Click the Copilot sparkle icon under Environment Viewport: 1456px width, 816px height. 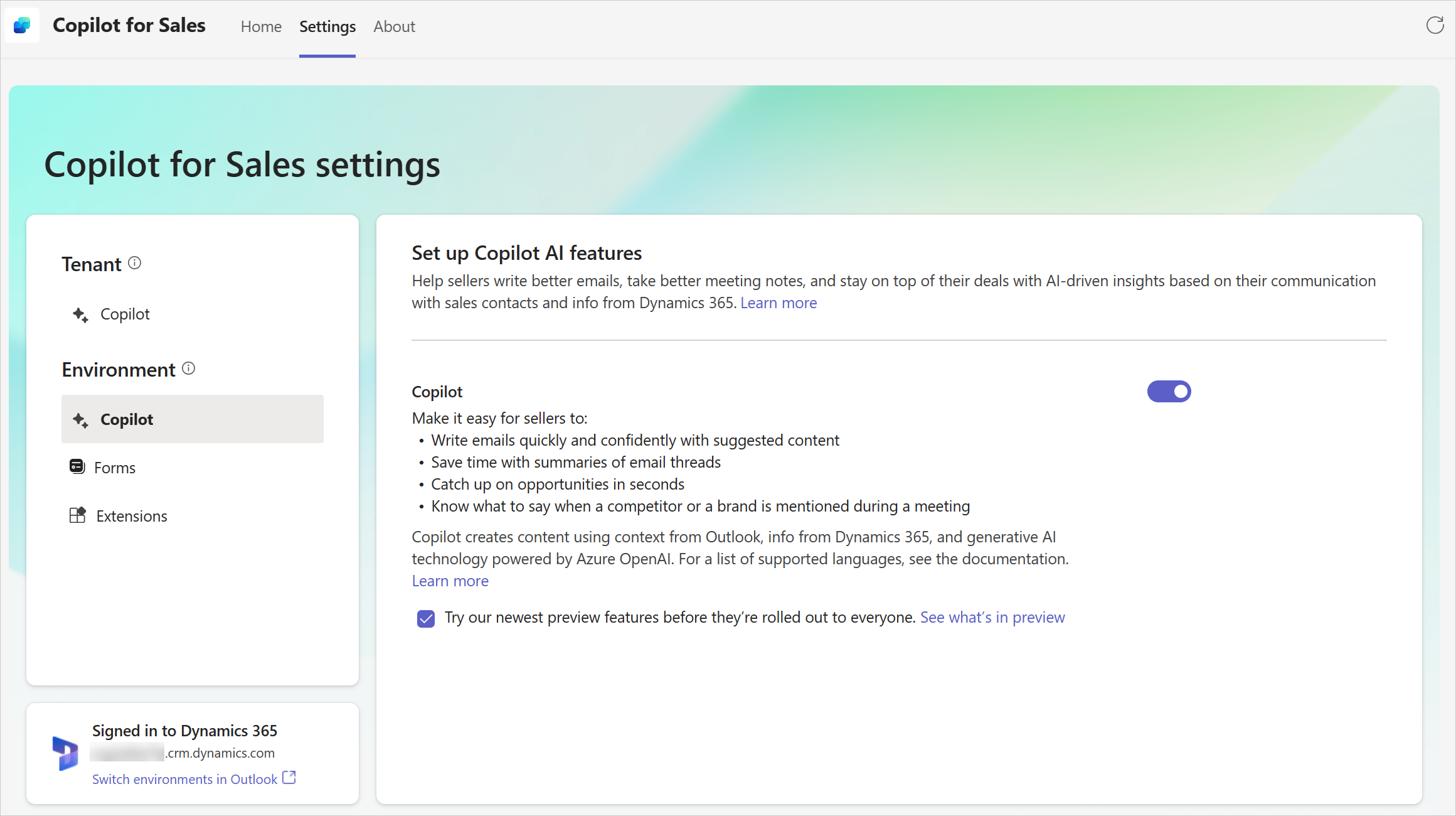tap(80, 418)
